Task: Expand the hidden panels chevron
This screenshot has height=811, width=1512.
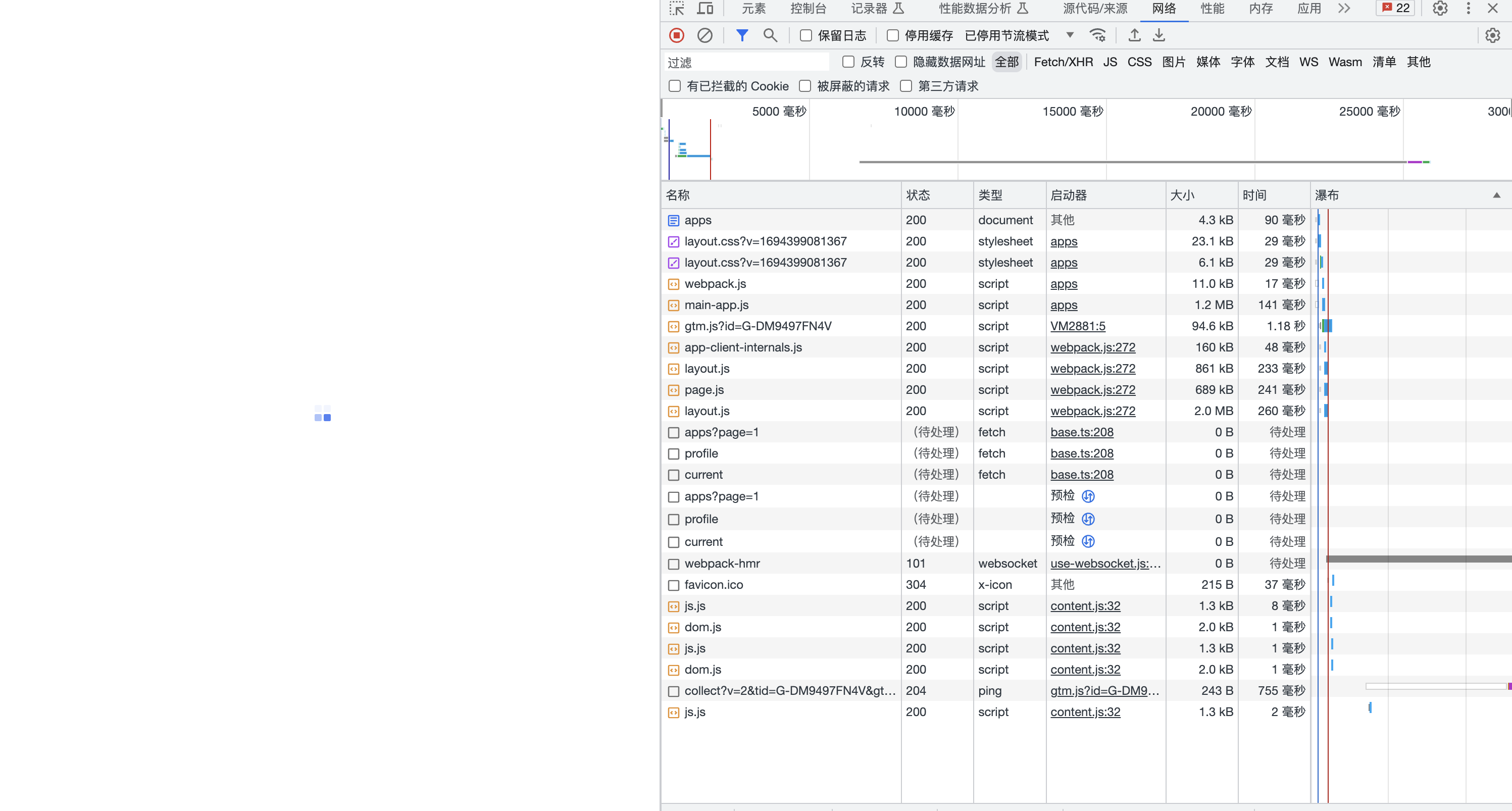Action: pos(1343,9)
